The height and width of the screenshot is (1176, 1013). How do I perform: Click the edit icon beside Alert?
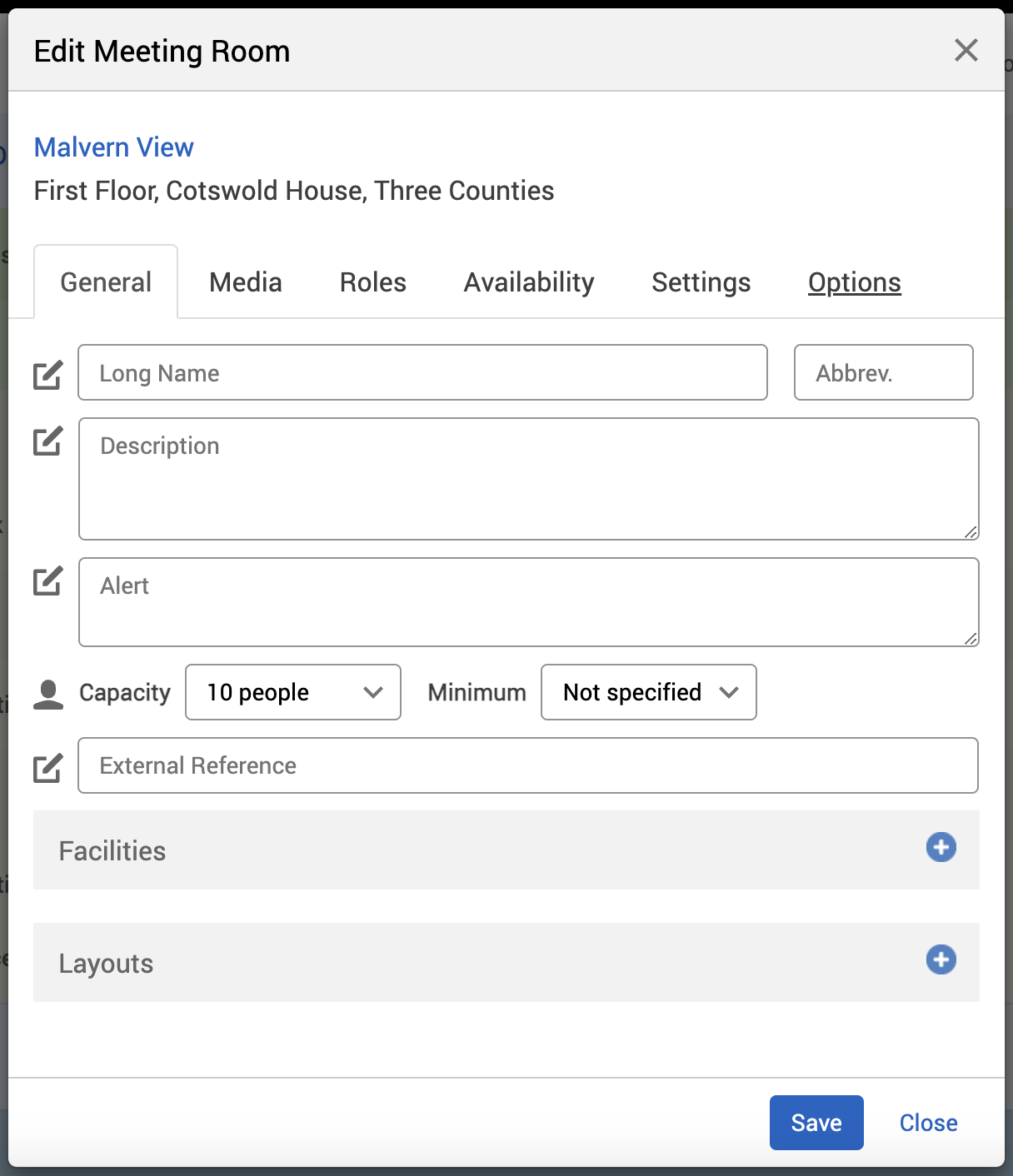coord(47,581)
